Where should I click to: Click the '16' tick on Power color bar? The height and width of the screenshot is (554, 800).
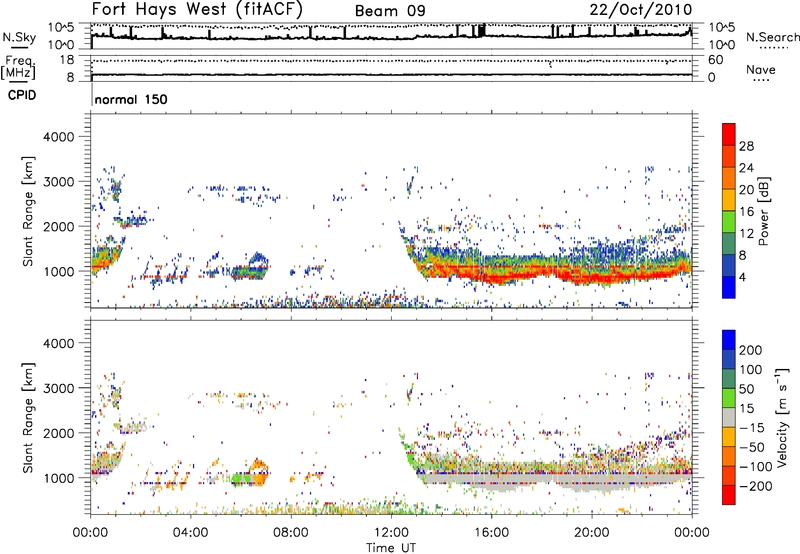(746, 212)
